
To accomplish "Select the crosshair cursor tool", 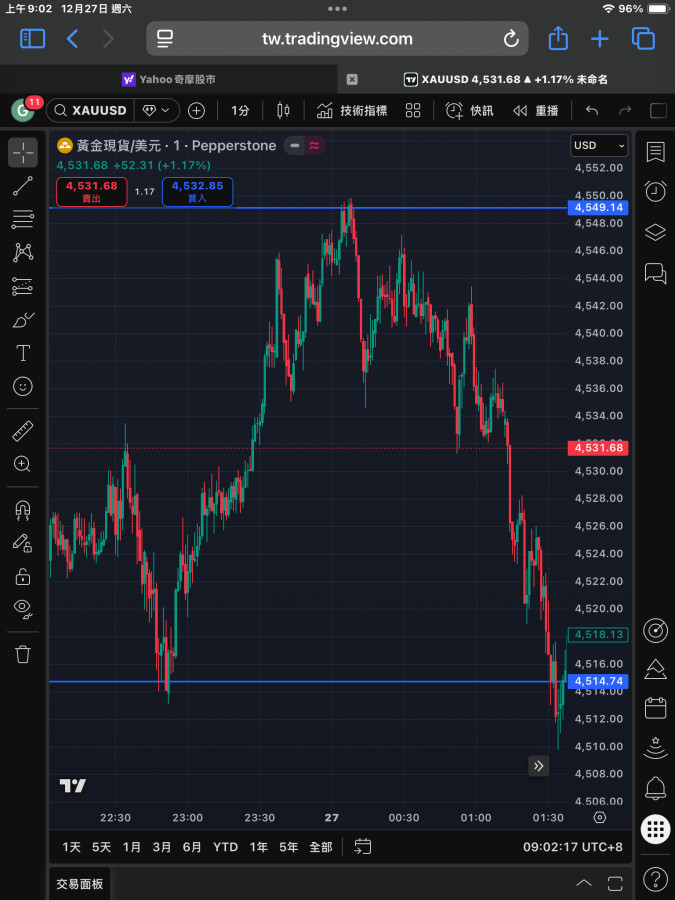I will pyautogui.click(x=23, y=153).
